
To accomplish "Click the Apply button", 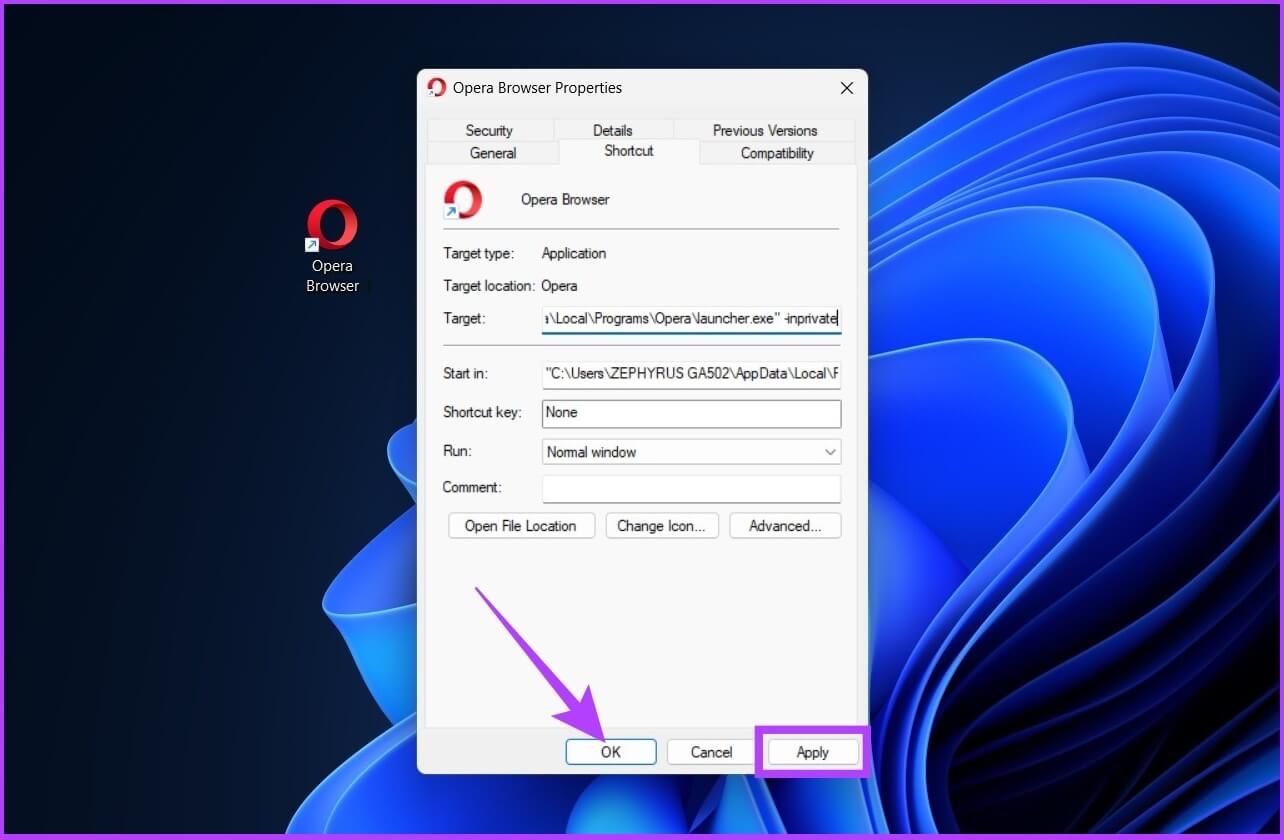I will pyautogui.click(x=813, y=752).
